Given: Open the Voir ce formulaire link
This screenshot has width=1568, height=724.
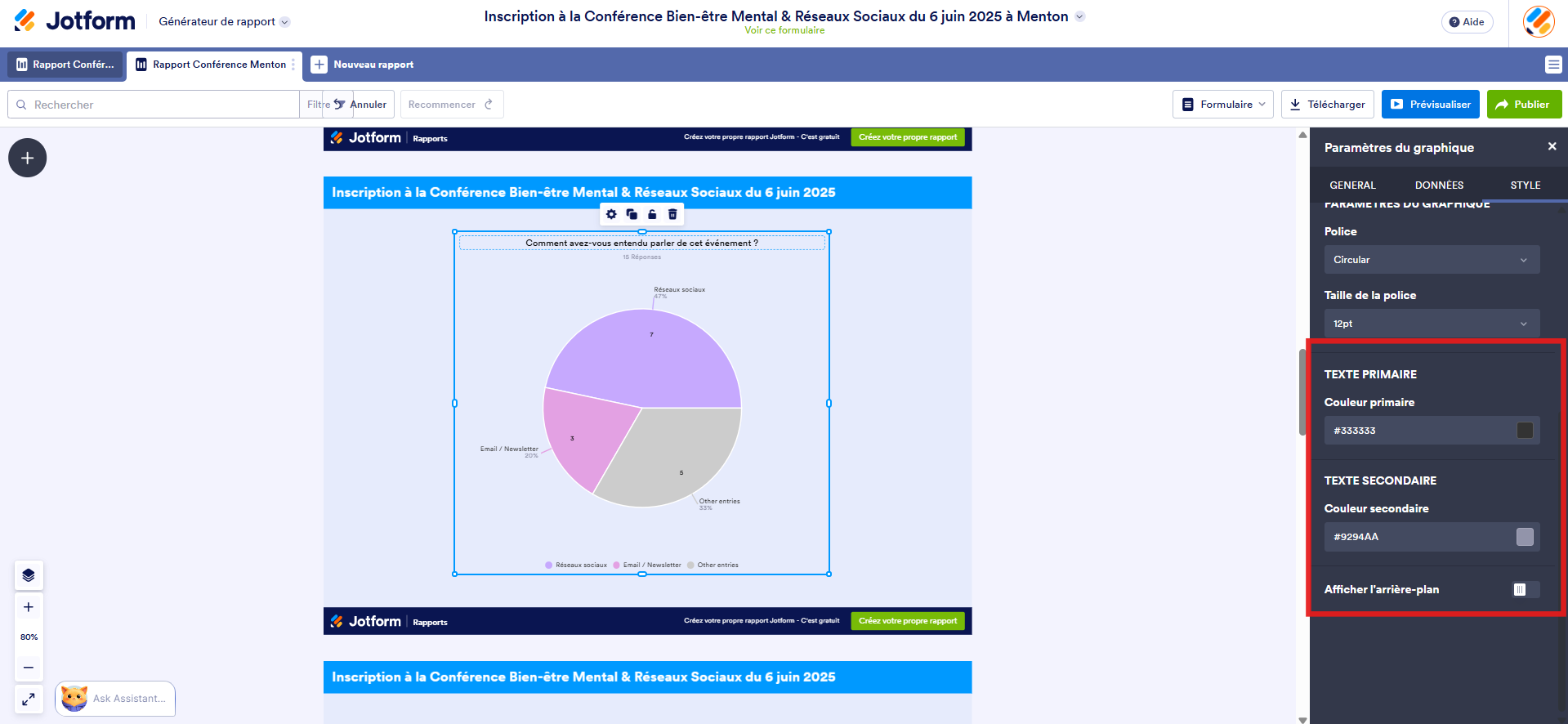Looking at the screenshot, I should tap(784, 30).
